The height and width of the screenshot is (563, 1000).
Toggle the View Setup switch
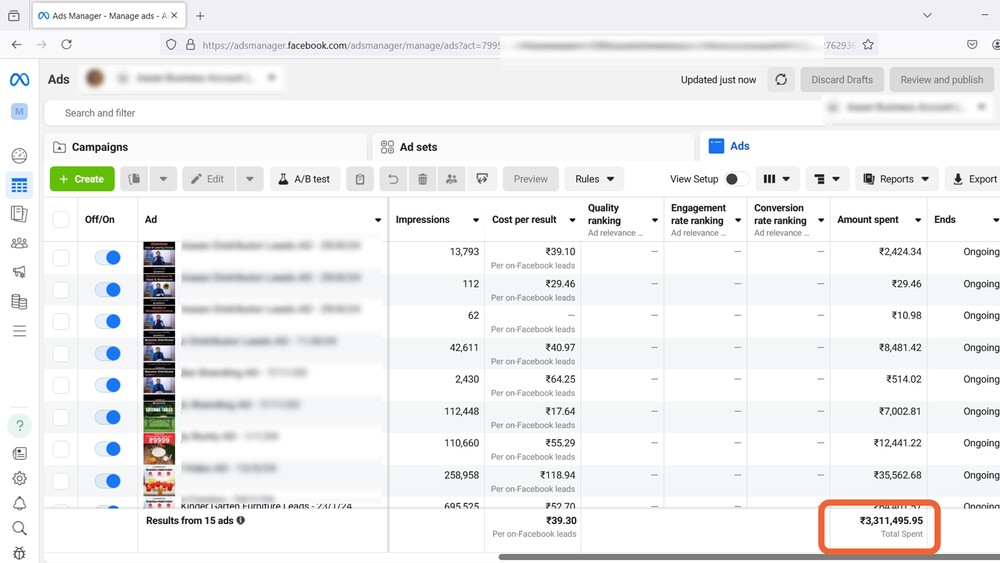pyautogui.click(x=737, y=179)
